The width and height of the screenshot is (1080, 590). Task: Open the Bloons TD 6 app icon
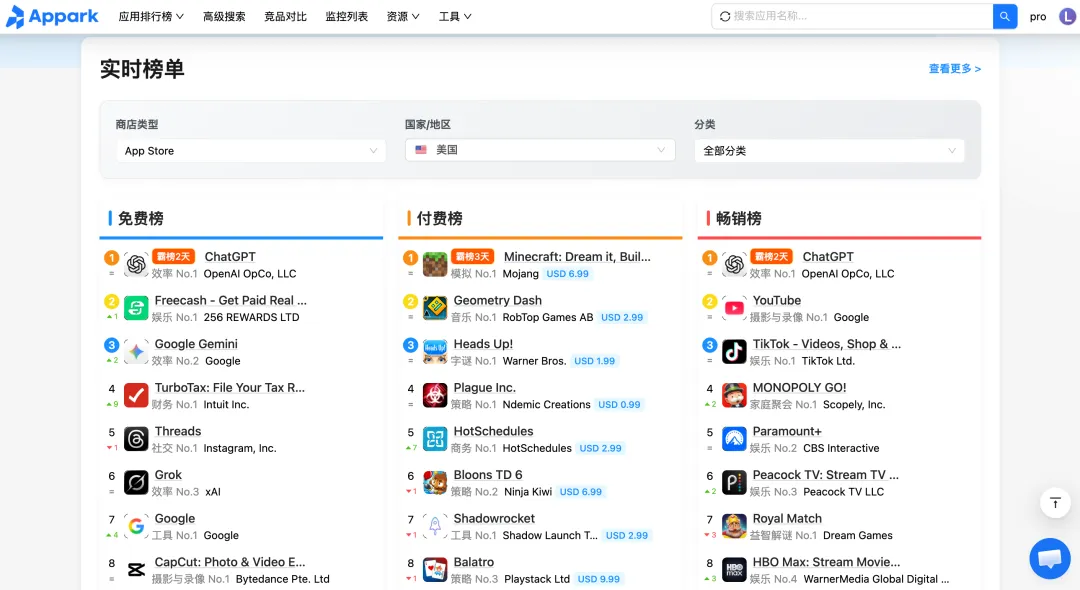coord(435,483)
